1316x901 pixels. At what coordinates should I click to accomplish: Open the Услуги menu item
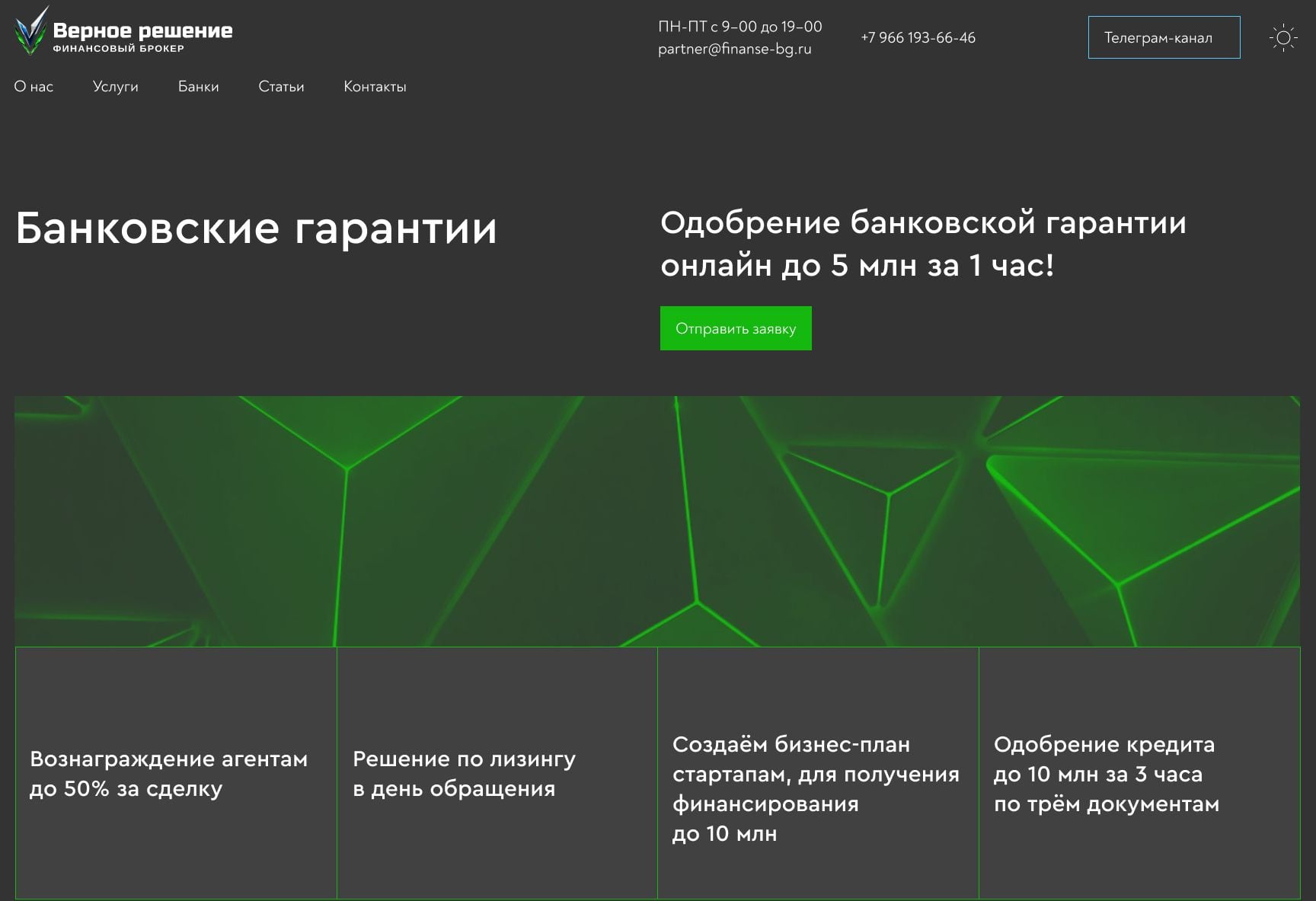click(x=116, y=87)
